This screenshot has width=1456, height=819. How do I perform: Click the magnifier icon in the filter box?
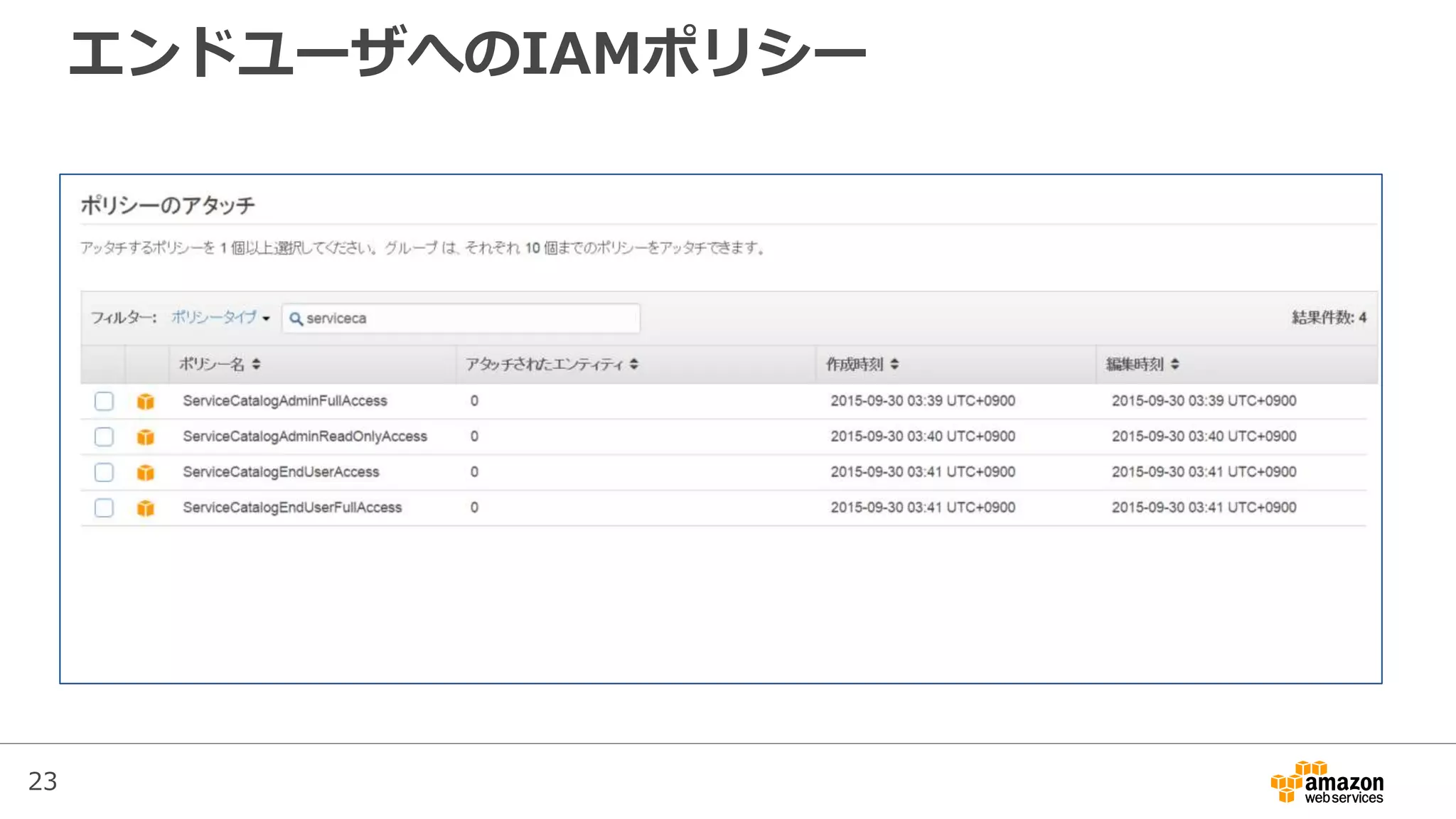pyautogui.click(x=296, y=318)
